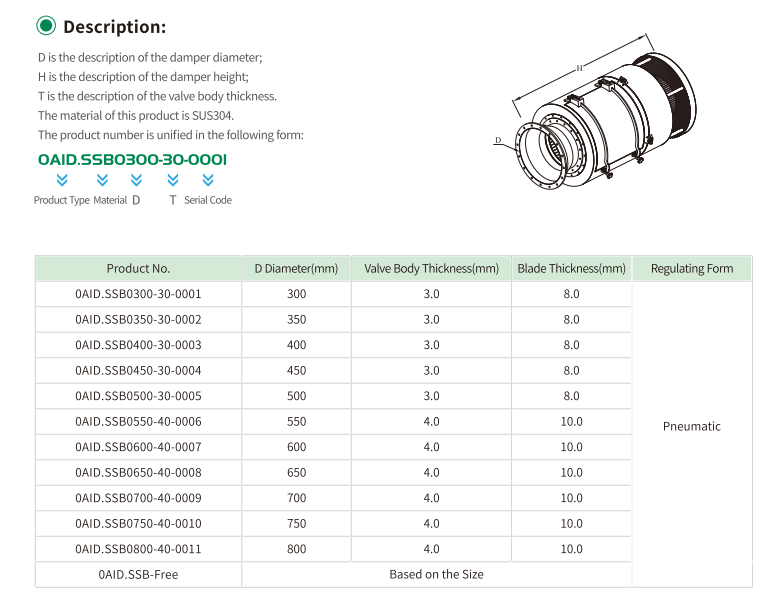
Task: Click the double chevron above Material
Action: pos(102,180)
